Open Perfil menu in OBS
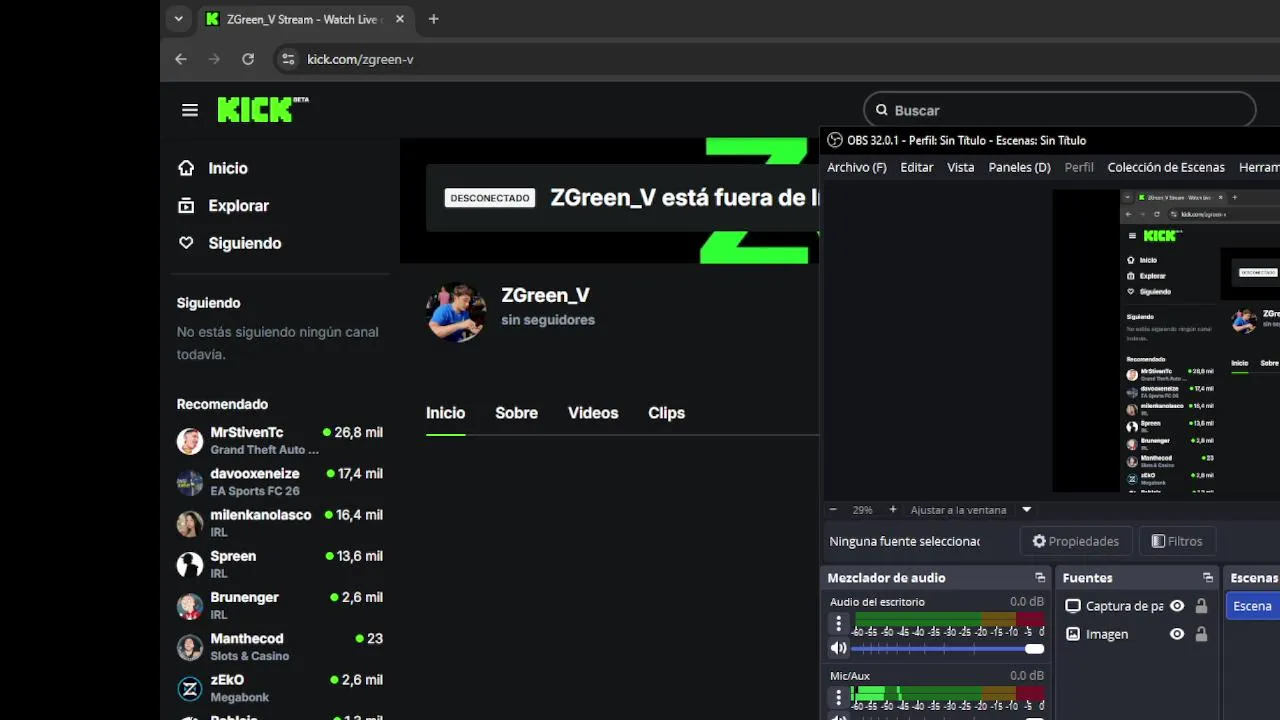Screen dimensions: 1280x720 click(x=1079, y=167)
